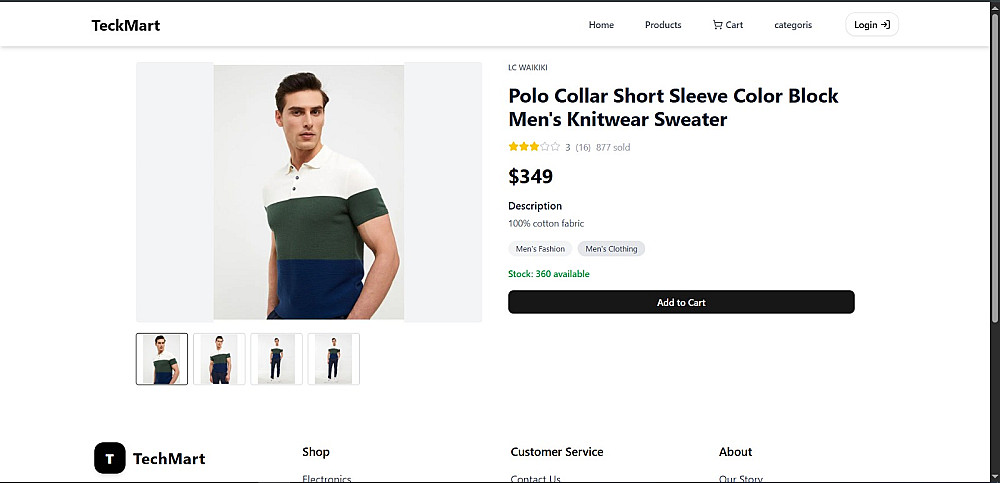Select second product thumbnail
Image resolution: width=1000 pixels, height=483 pixels.
[x=219, y=359]
